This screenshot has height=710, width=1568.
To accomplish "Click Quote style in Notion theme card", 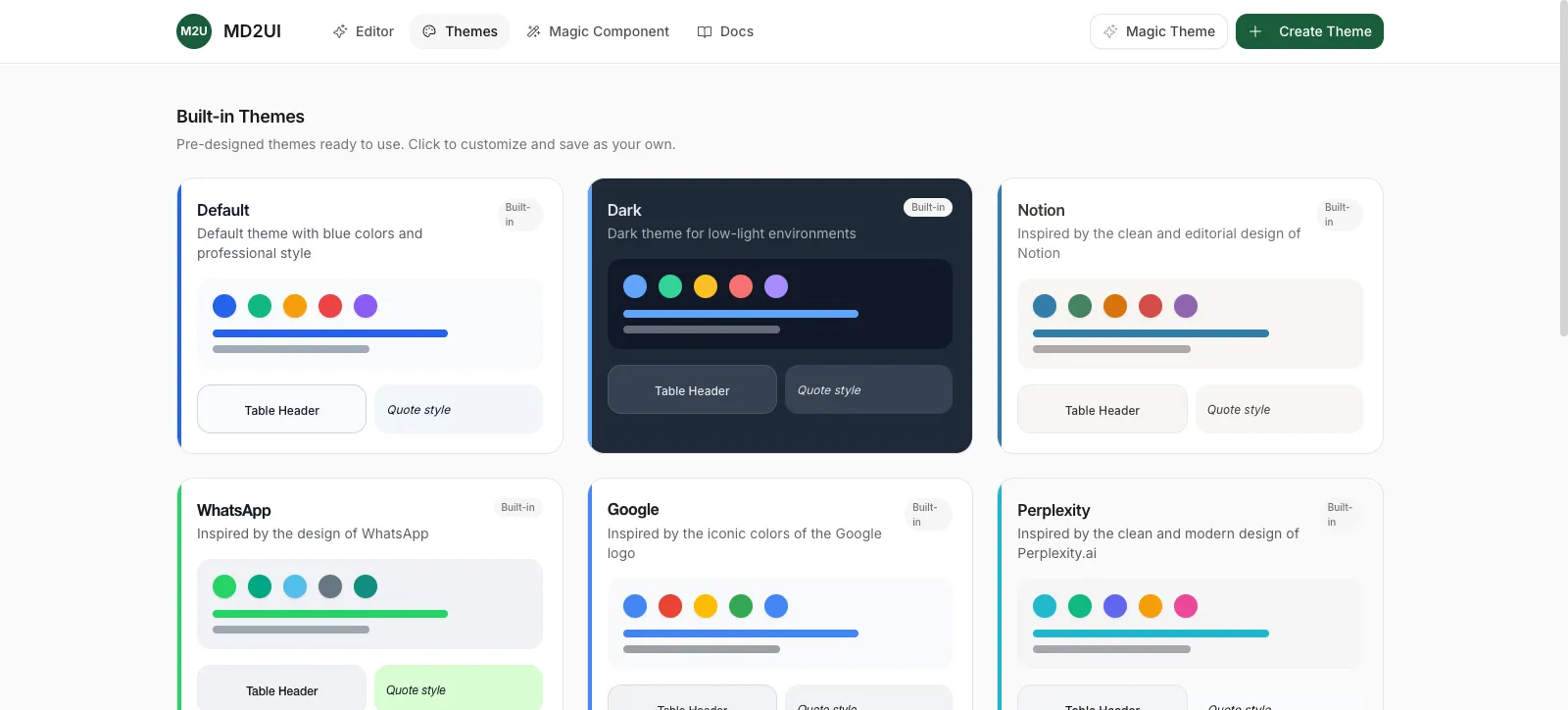I will coord(1279,409).
